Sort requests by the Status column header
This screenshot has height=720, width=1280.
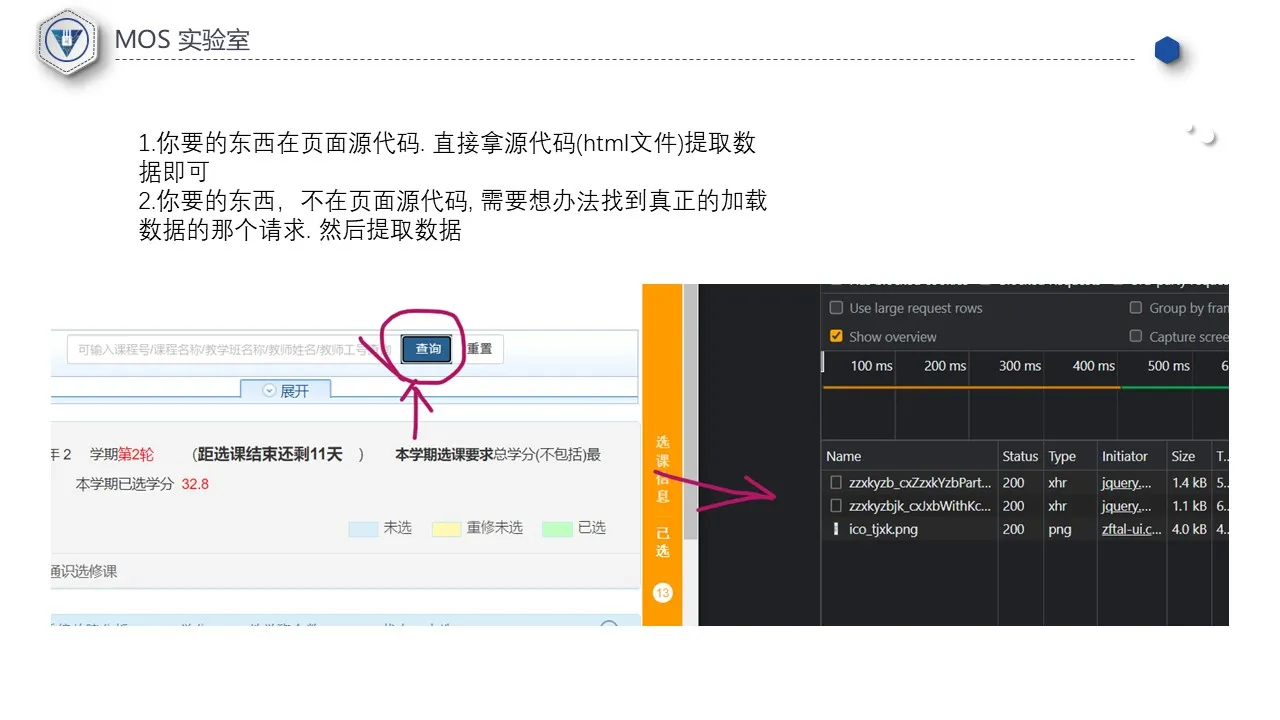click(1020, 456)
